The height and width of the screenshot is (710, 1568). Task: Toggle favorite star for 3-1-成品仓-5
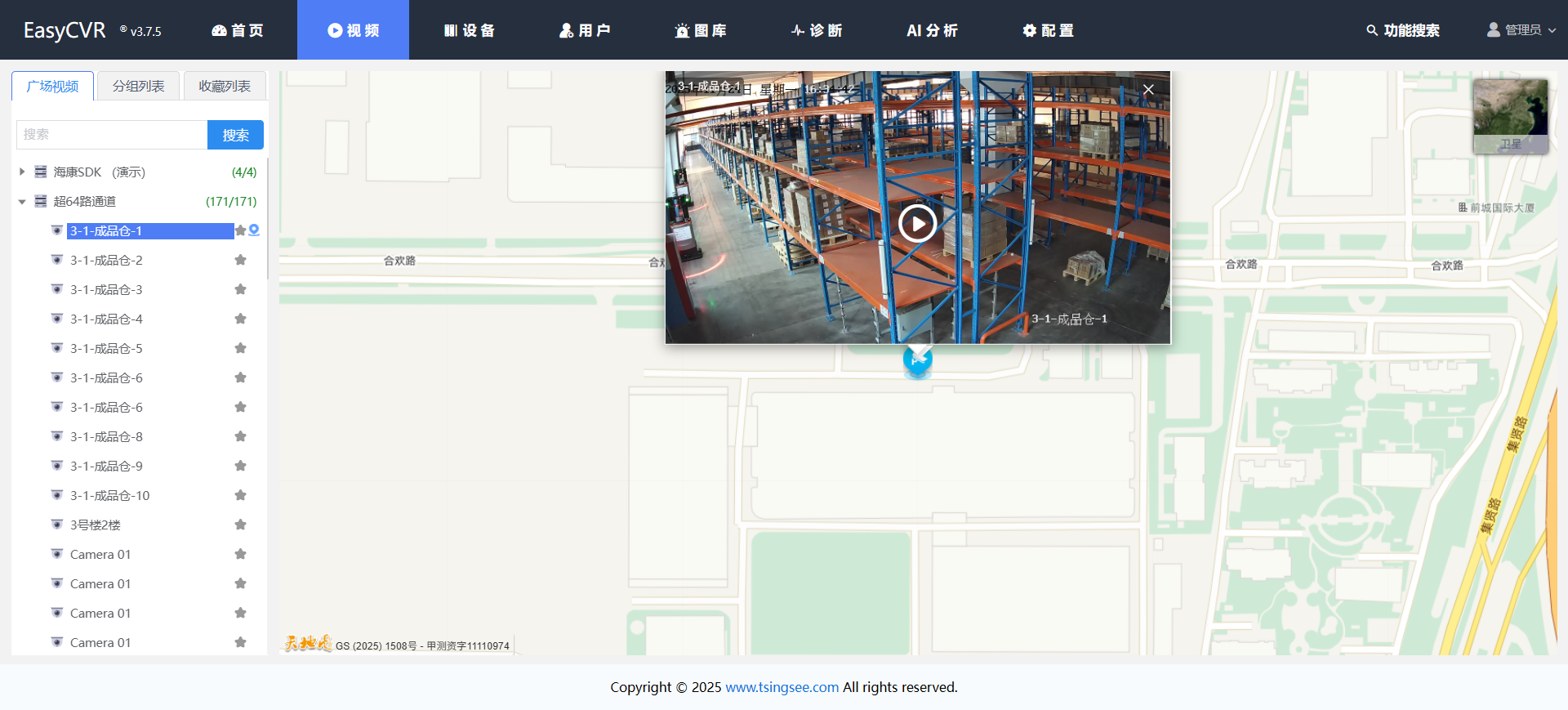pos(240,348)
